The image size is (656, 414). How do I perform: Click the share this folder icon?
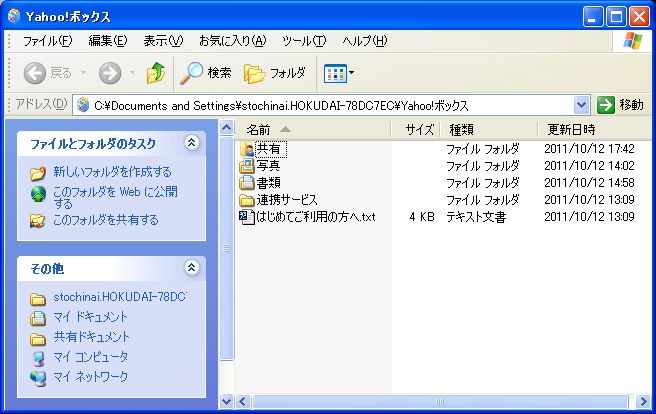[38, 221]
